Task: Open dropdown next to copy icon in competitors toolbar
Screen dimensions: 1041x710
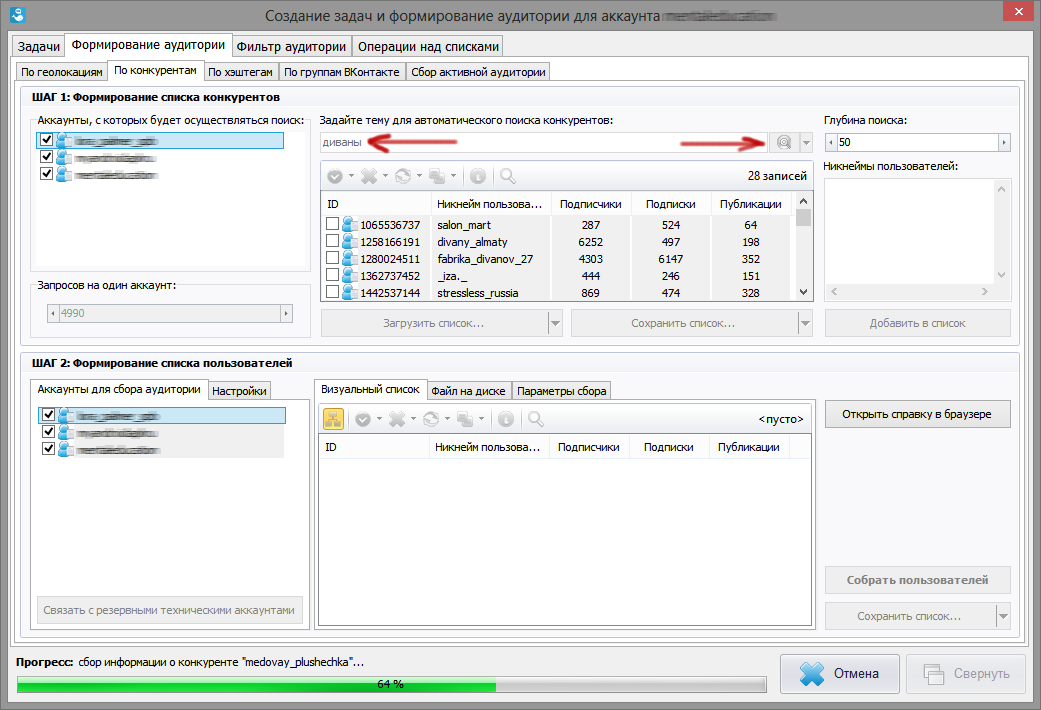Action: [453, 176]
